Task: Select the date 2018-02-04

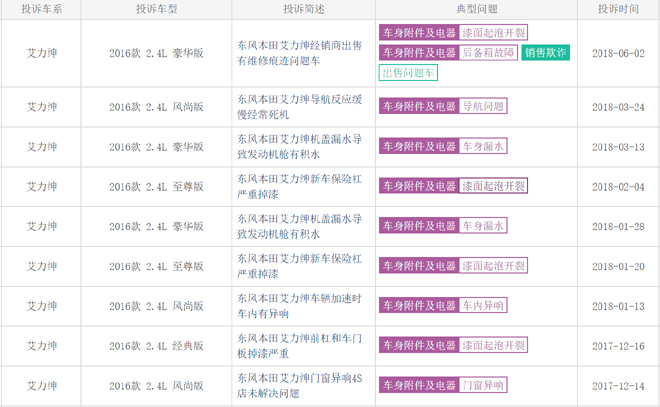Action: [x=618, y=187]
